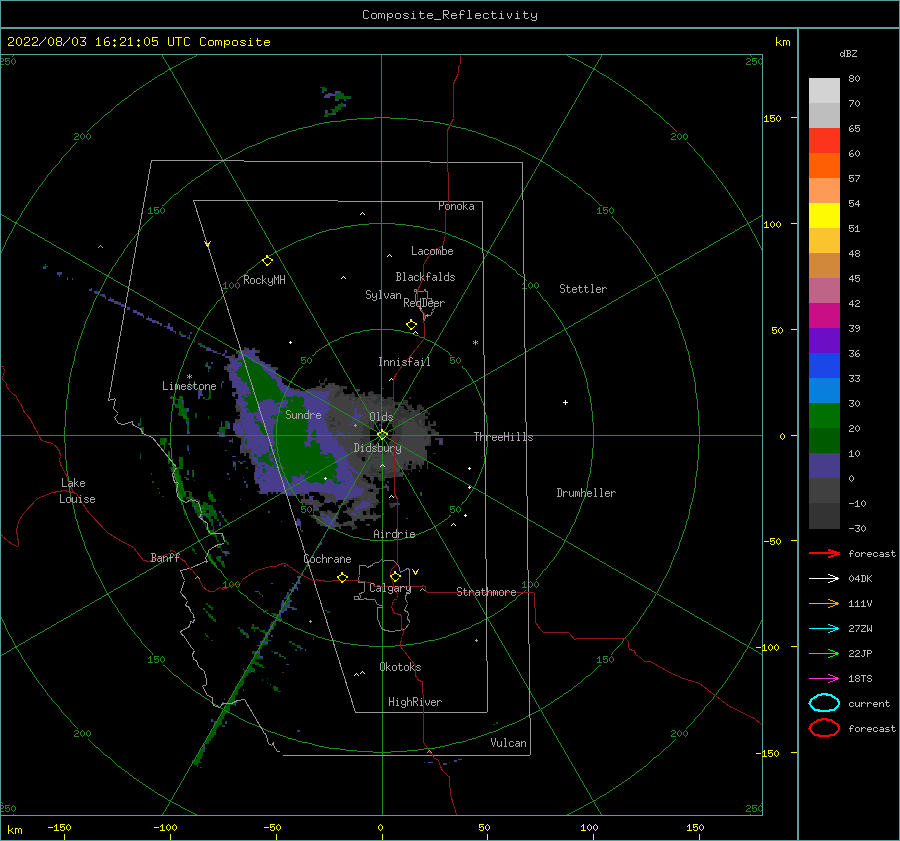
Task: Click the yellow diamond marker near RockyMH
Action: [x=267, y=261]
